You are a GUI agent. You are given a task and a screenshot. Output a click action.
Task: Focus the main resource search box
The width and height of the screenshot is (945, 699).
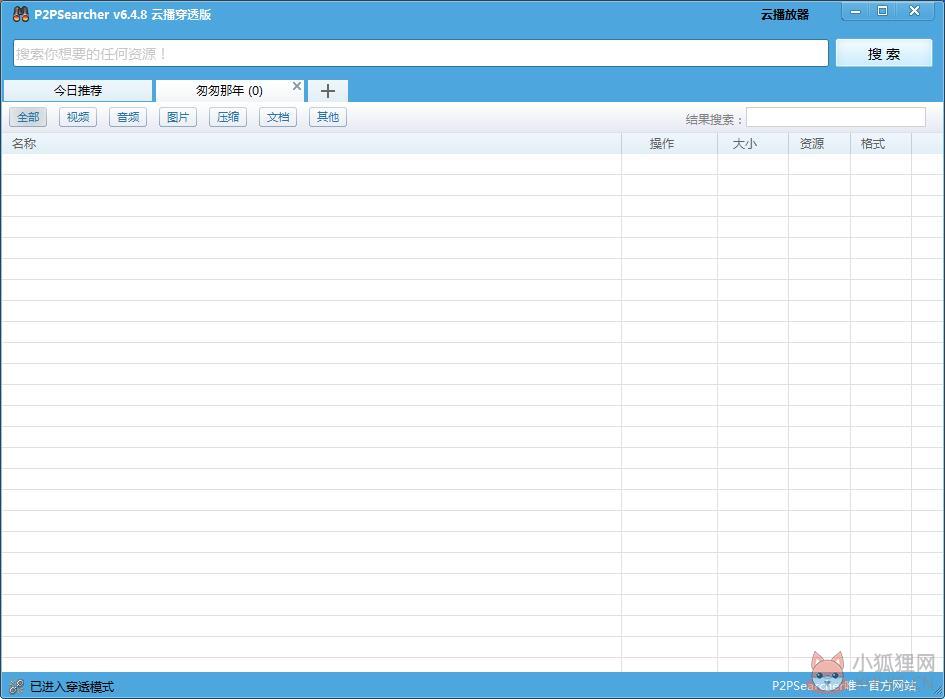pyautogui.click(x=421, y=54)
